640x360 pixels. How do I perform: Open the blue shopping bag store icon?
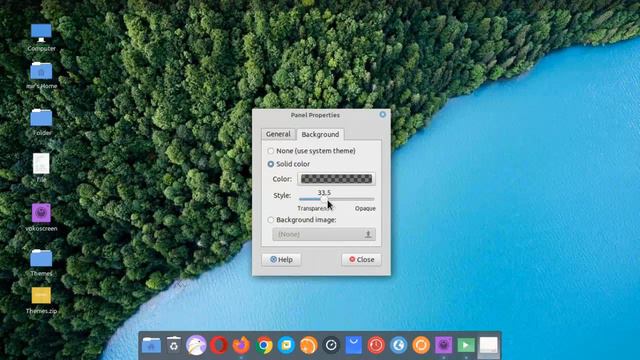(353, 345)
